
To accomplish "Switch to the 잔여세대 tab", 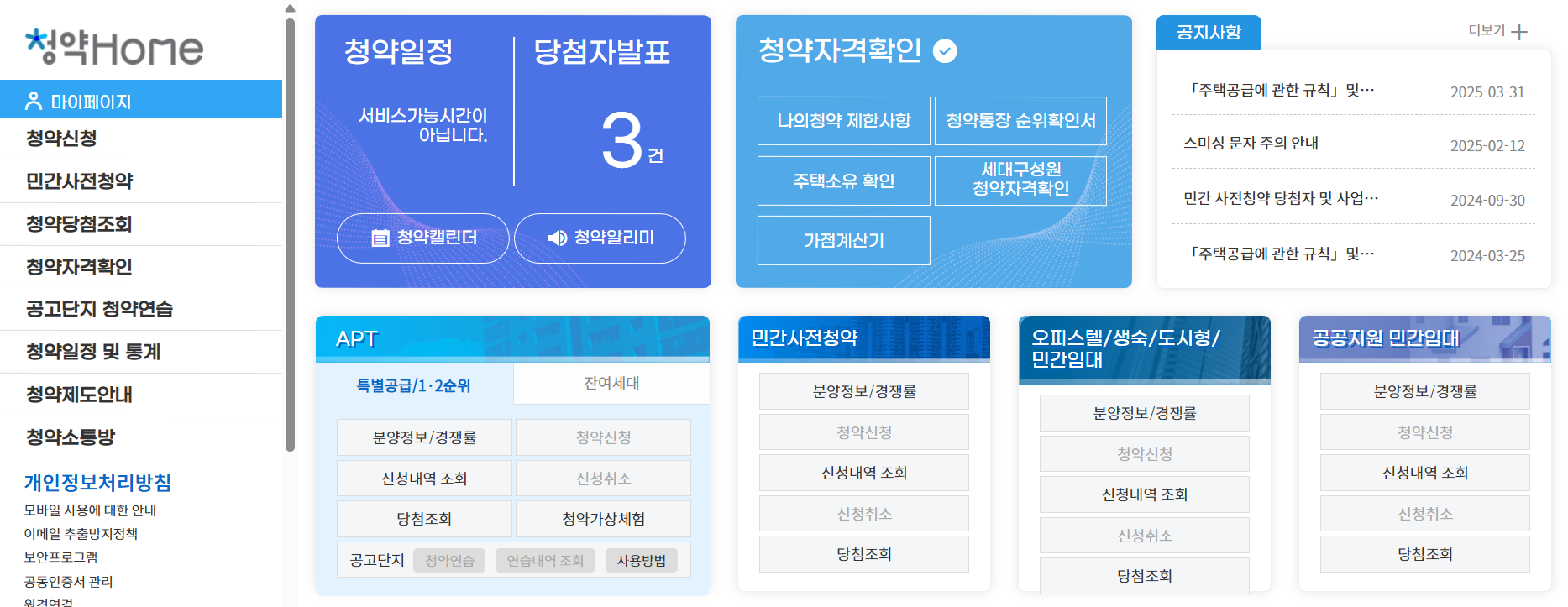I will pos(611,383).
